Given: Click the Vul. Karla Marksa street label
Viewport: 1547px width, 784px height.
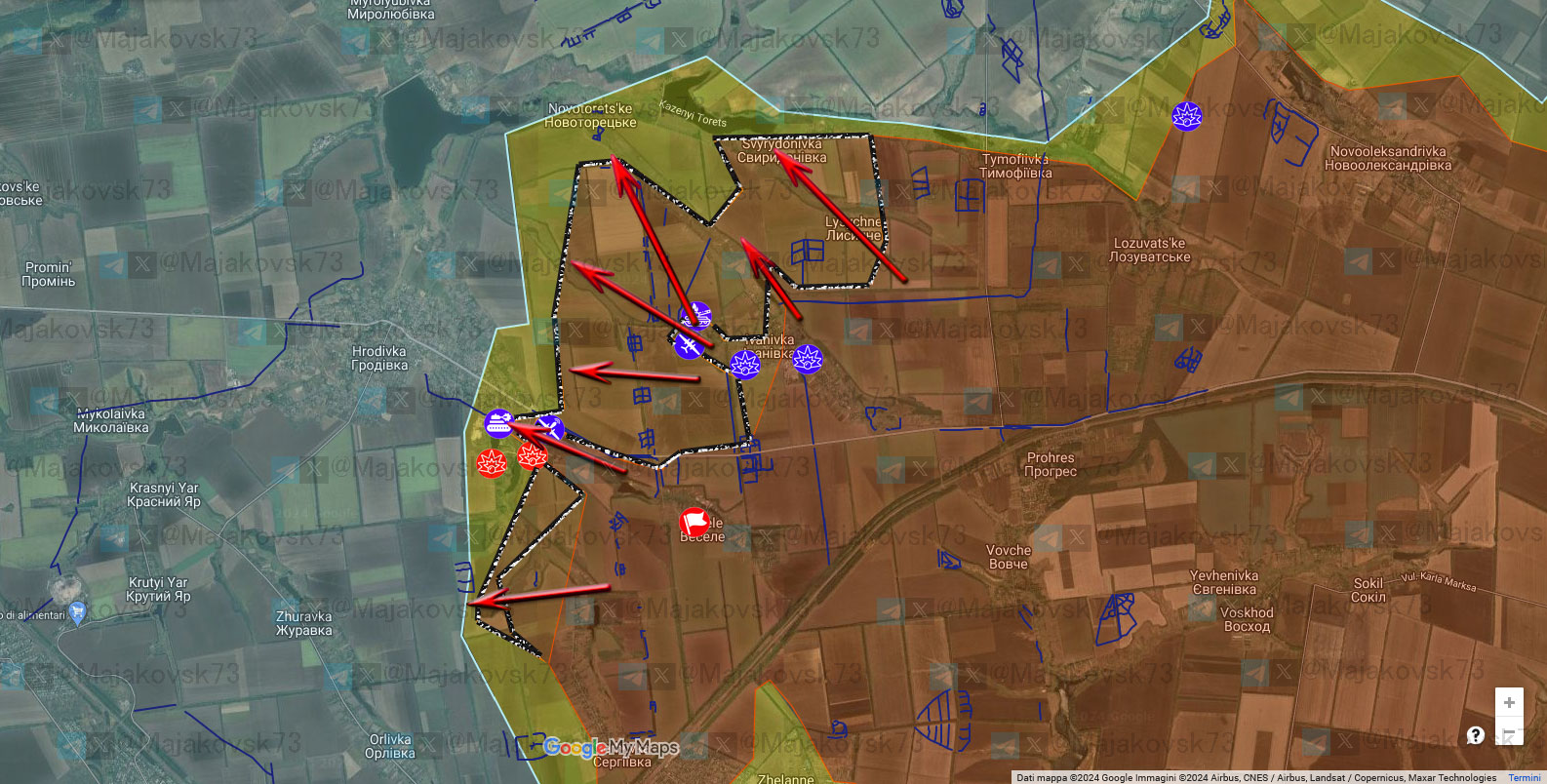Looking at the screenshot, I should click(x=1439, y=582).
